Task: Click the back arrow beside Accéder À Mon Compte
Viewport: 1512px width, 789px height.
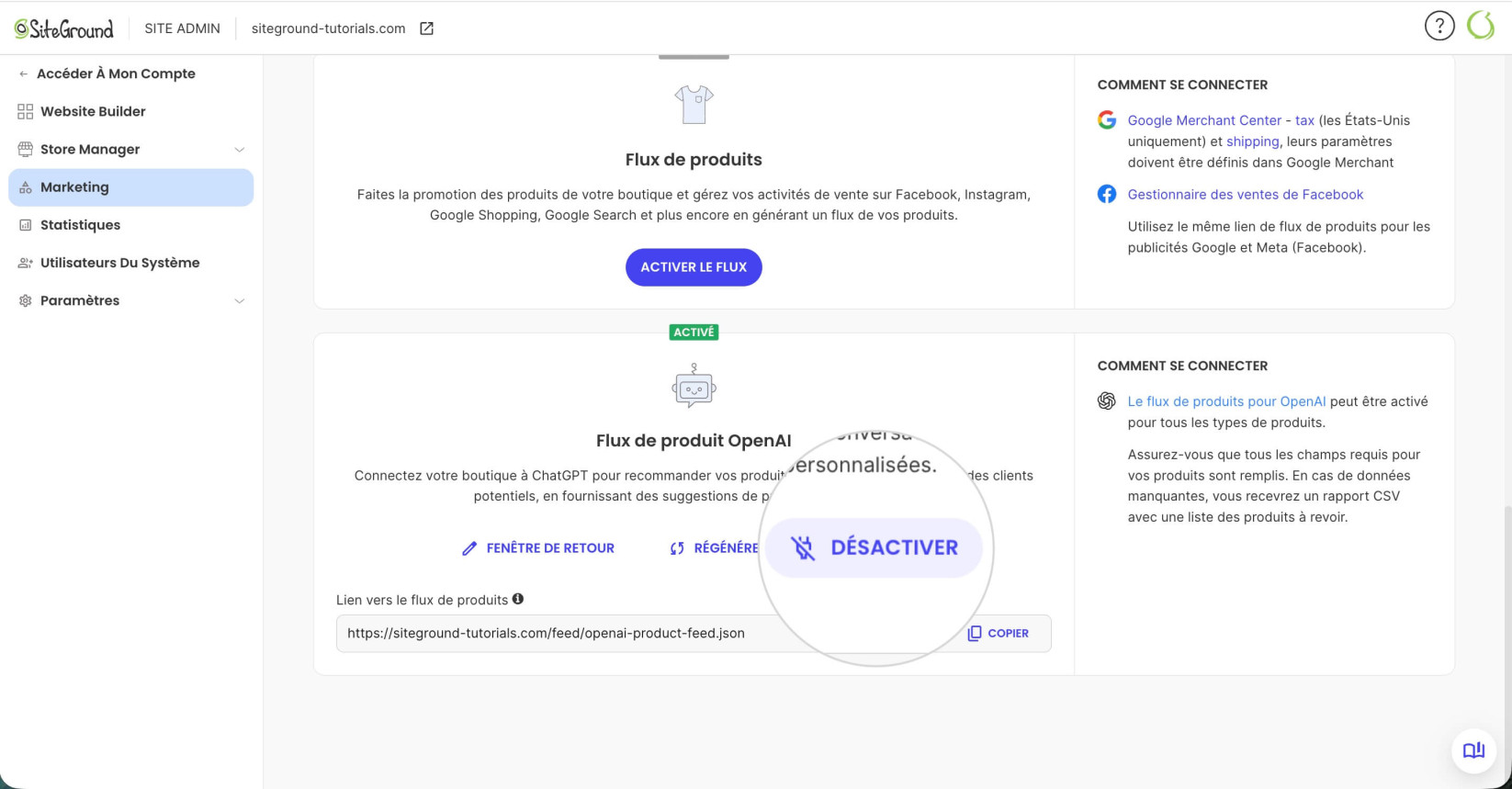Action: [x=24, y=73]
